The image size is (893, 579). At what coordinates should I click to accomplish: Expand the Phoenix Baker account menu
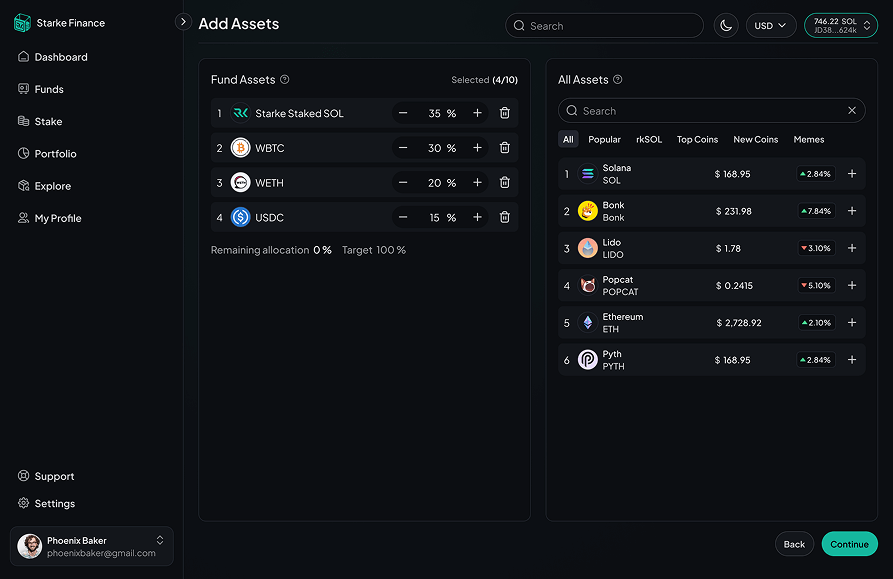pos(160,540)
